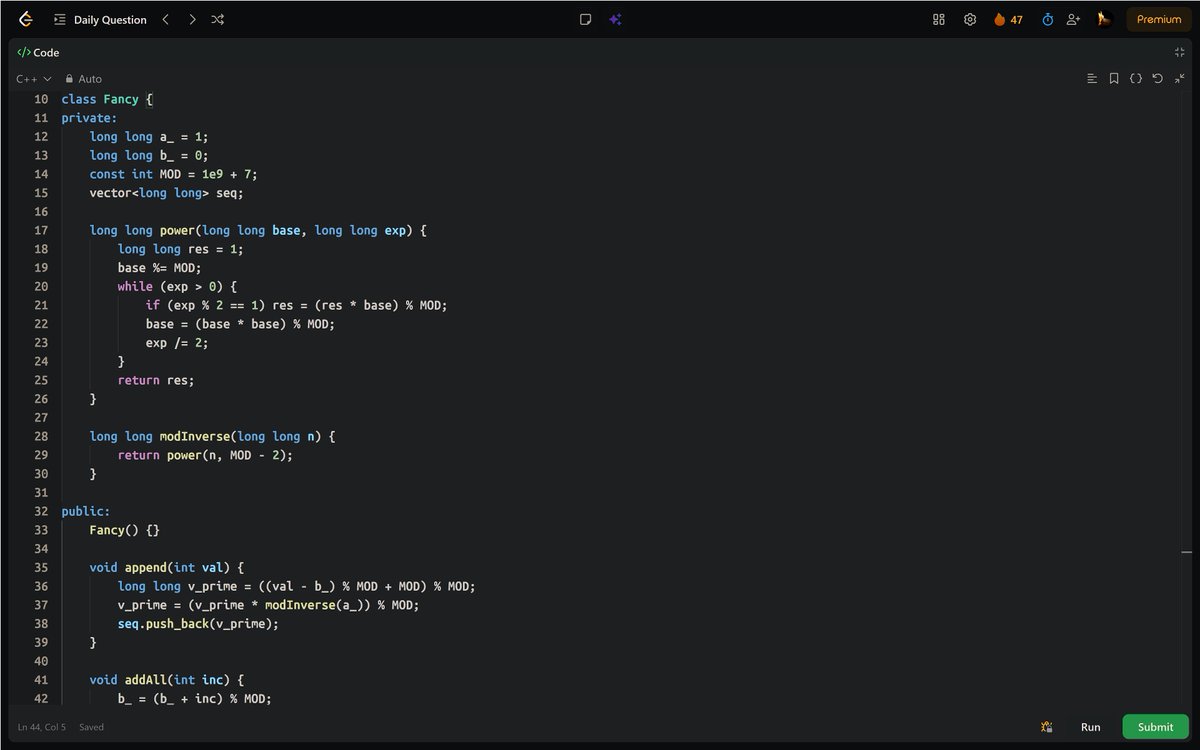The width and height of the screenshot is (1200, 750).
Task: Start the stopwatch timer
Action: [1048, 19]
